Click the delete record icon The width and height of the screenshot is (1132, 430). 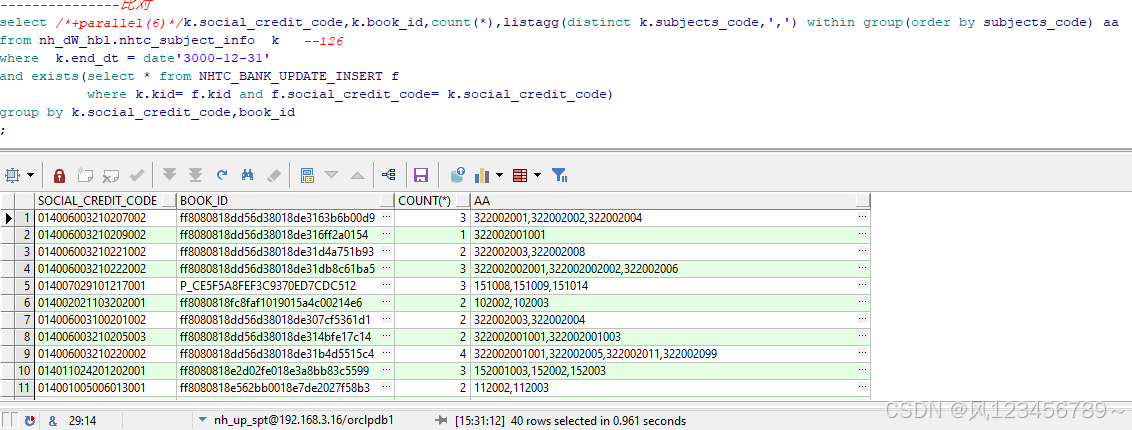(110, 175)
